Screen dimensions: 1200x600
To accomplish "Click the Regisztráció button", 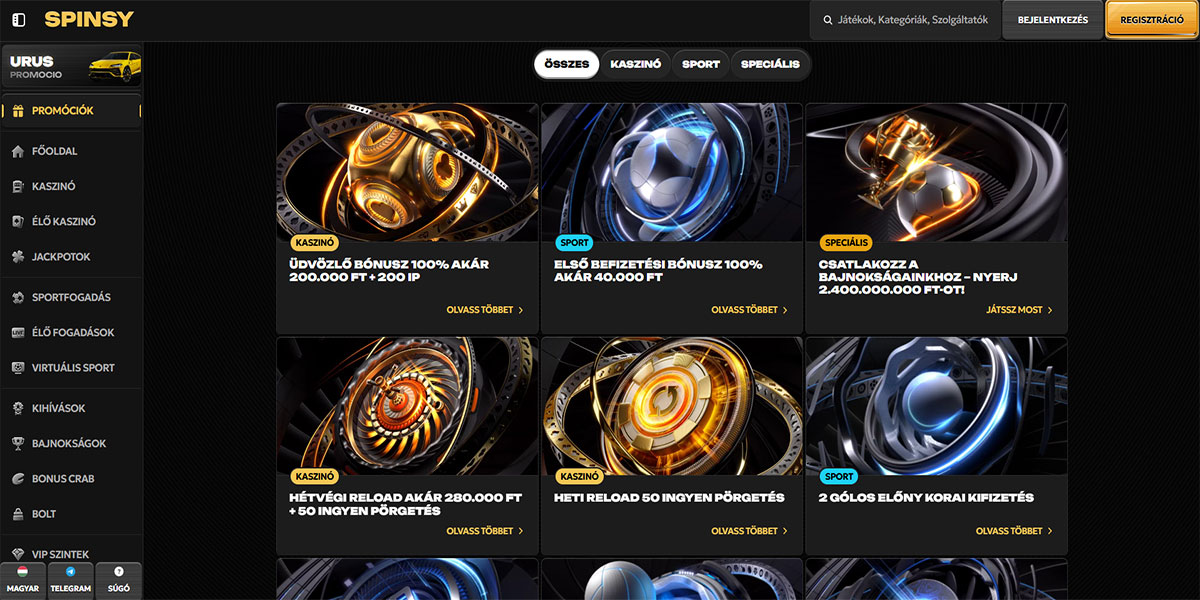I will 1152,20.
